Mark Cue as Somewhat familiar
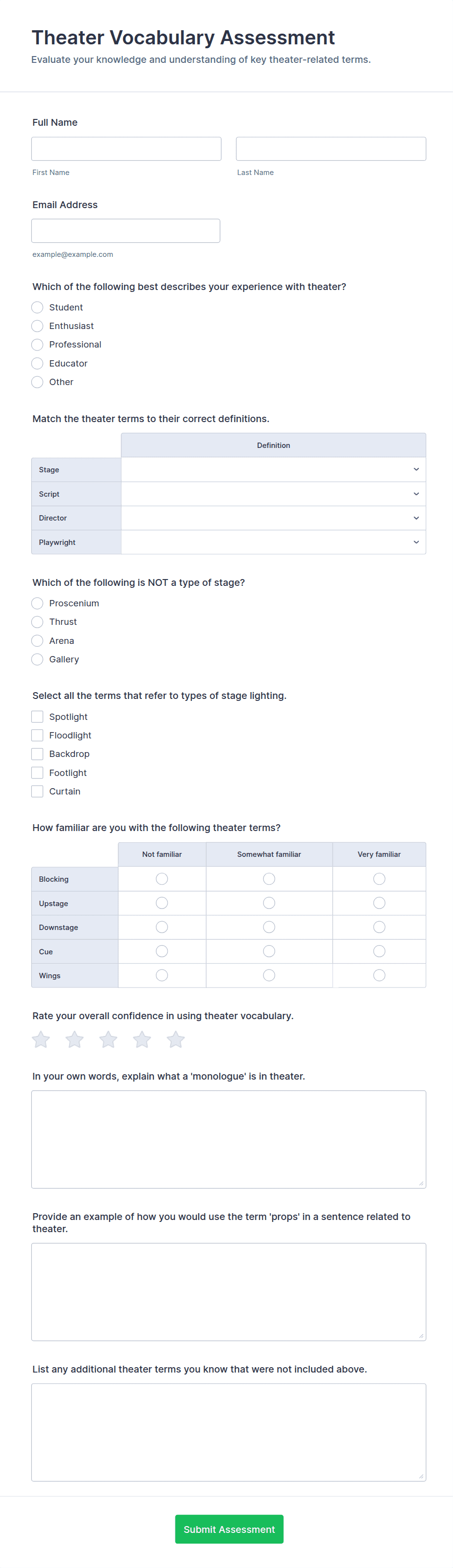 point(269,951)
